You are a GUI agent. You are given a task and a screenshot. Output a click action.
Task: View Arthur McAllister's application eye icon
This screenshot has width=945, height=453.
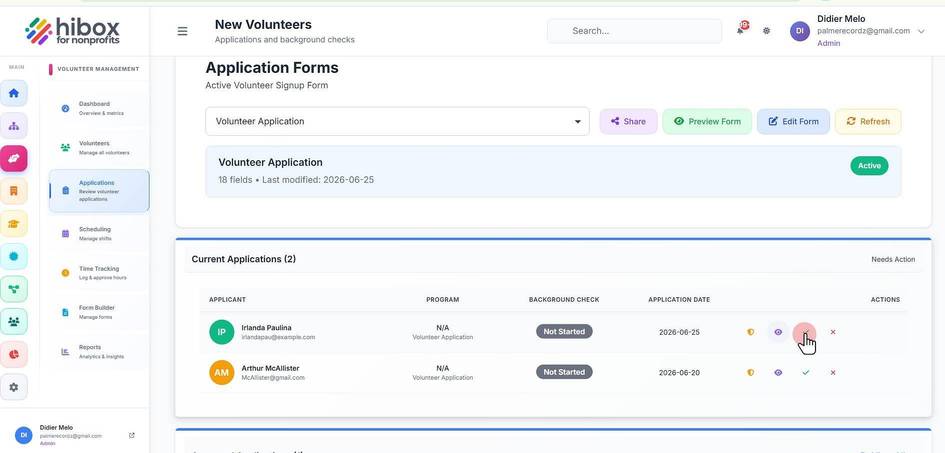point(778,372)
